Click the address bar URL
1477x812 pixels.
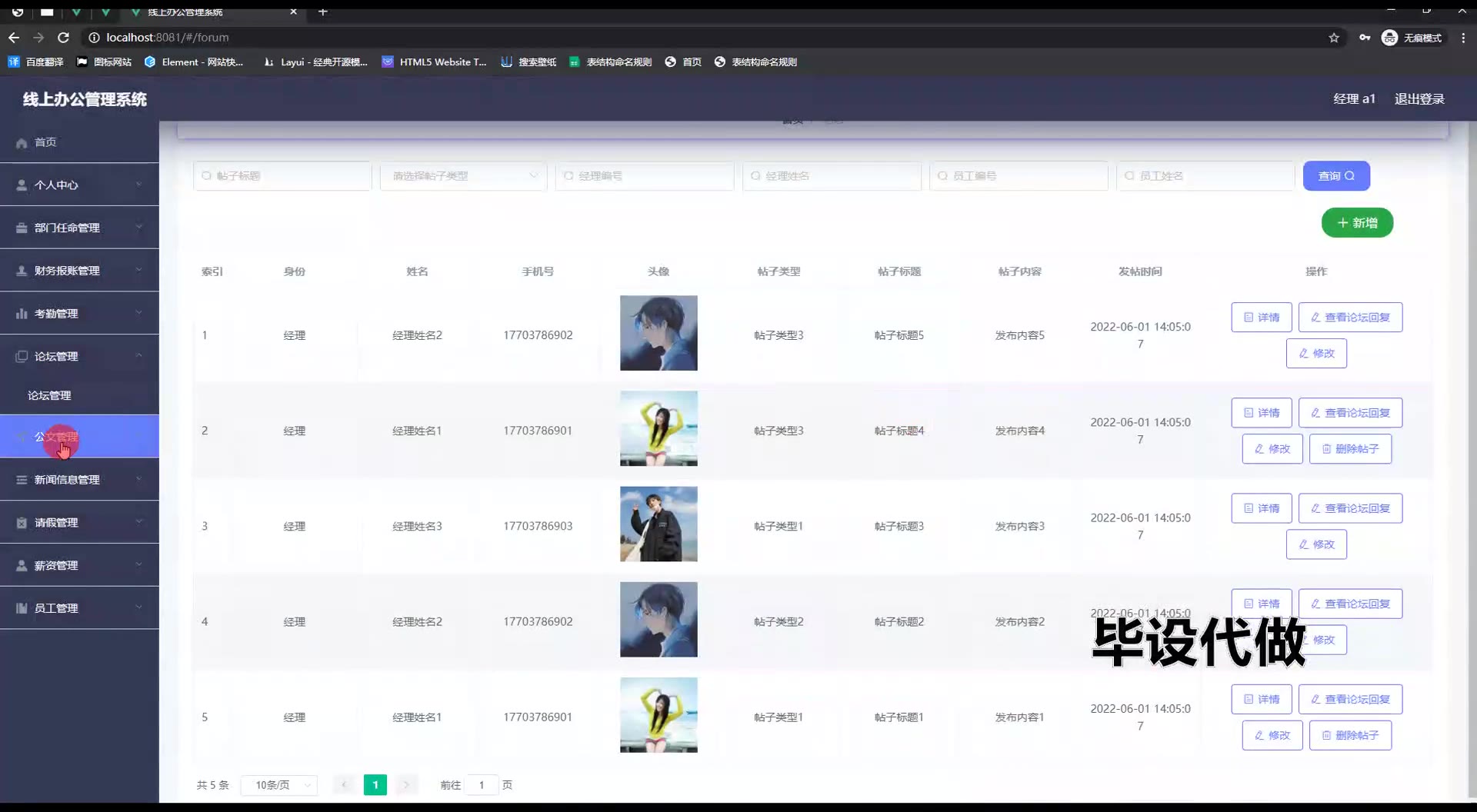pyautogui.click(x=167, y=37)
